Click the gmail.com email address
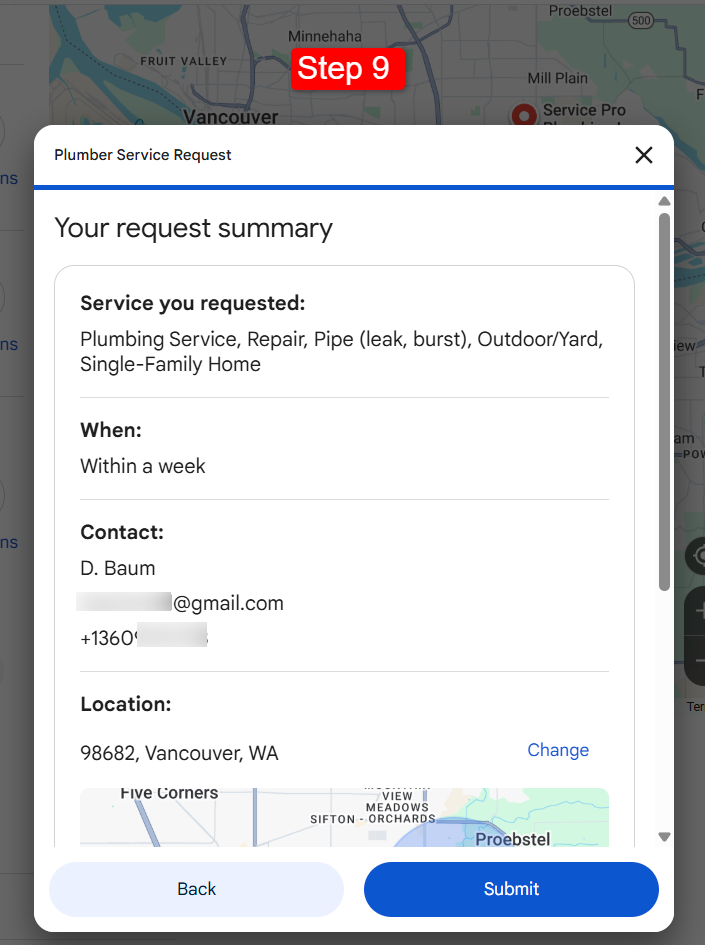Viewport: 705px width, 945px height. (x=228, y=603)
